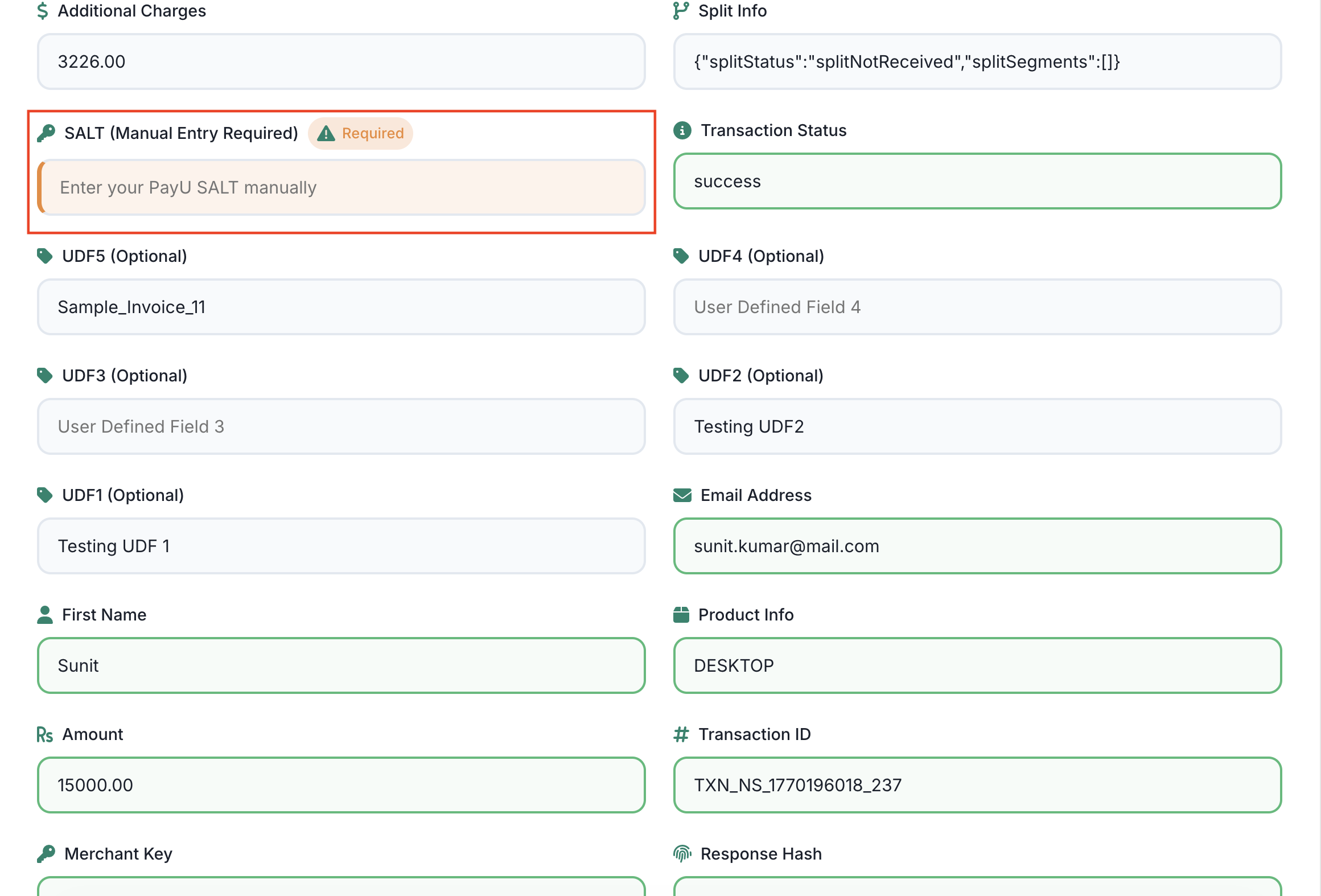The image size is (1321, 896).
Task: Focus the PayU SALT manual entry field
Action: coord(341,188)
